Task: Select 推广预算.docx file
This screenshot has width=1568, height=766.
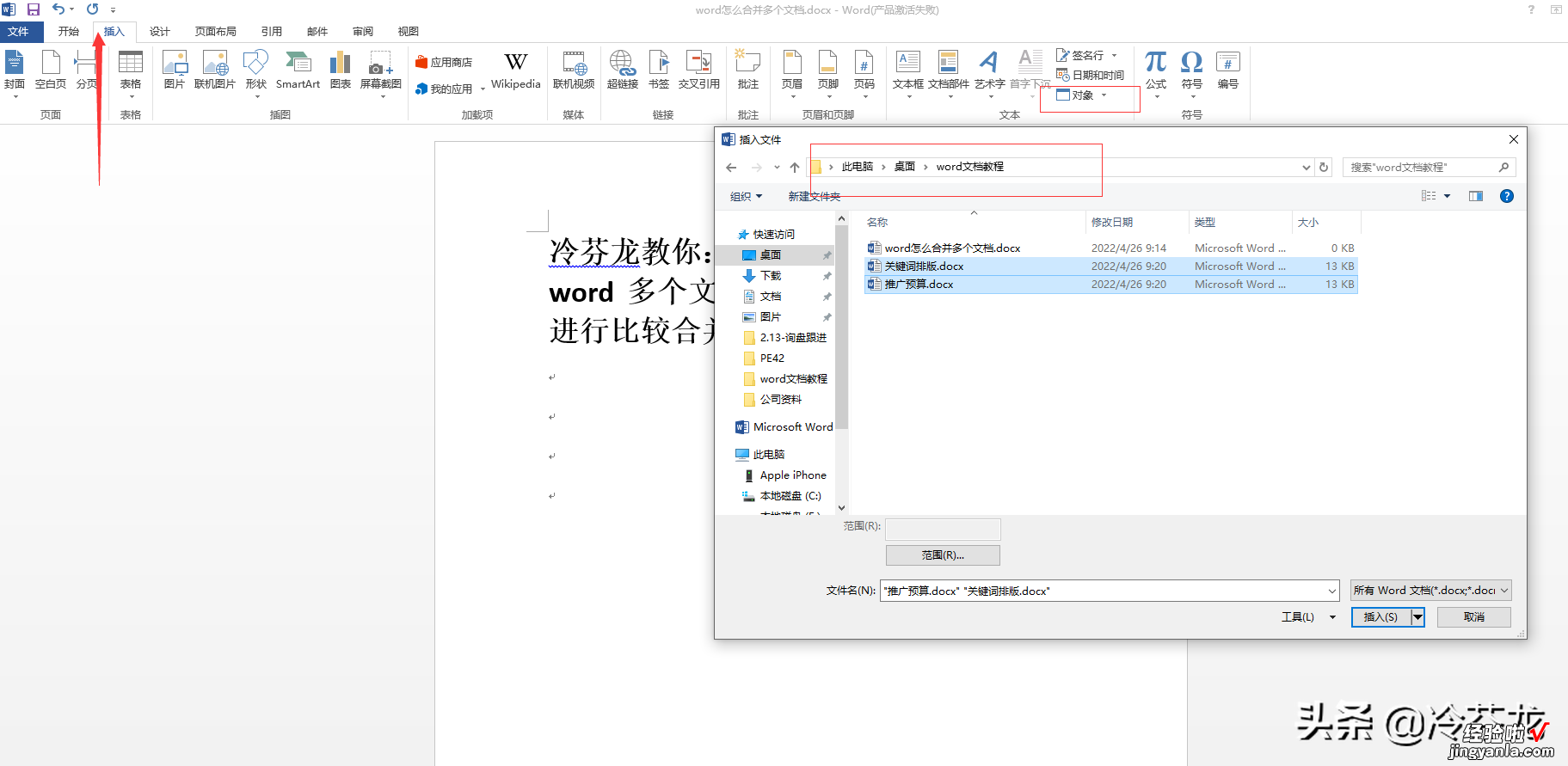Action: point(1110,285)
